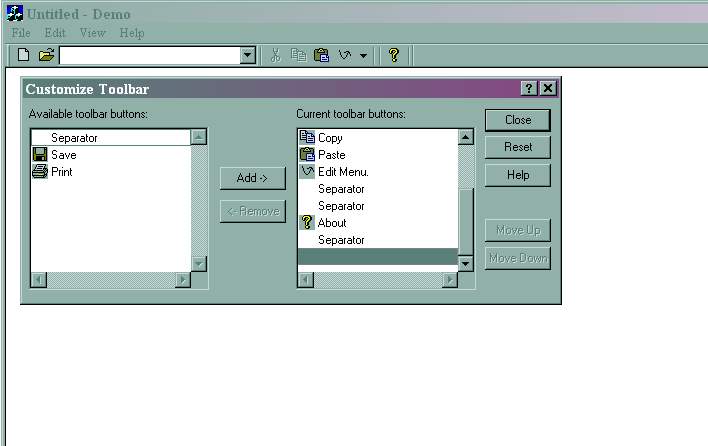Select Copy in current toolbar buttons list
The image size is (708, 446).
(329, 138)
